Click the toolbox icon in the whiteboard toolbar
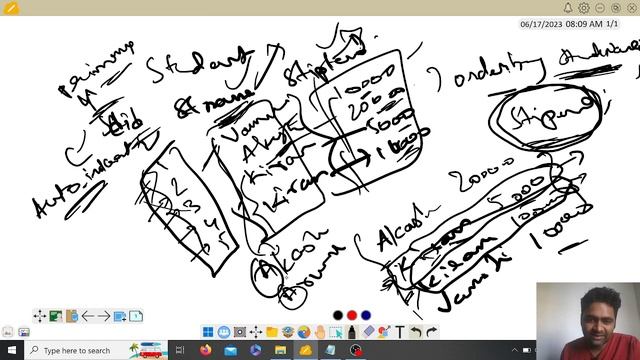 pyautogui.click(x=288, y=332)
